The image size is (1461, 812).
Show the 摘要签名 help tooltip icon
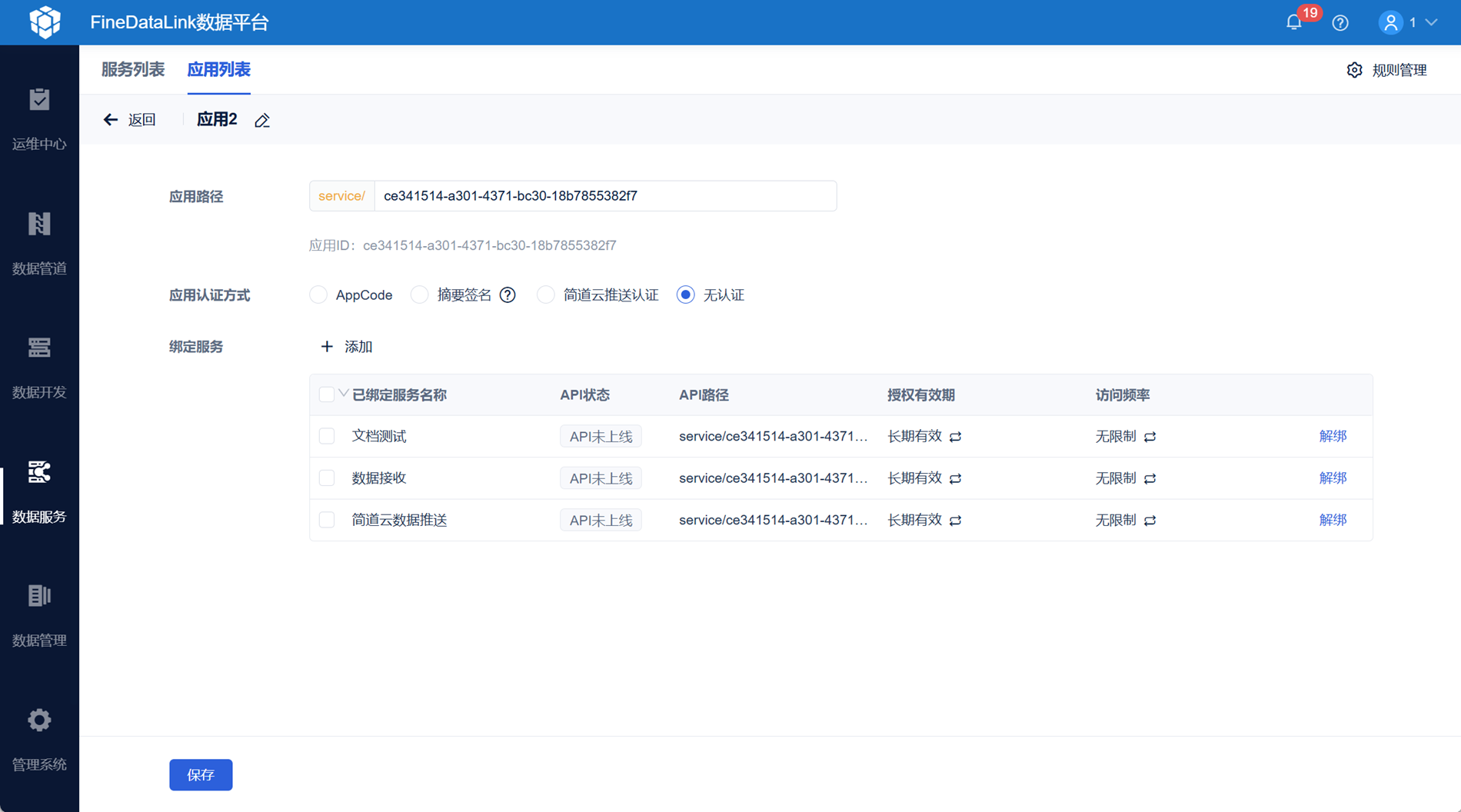508,295
